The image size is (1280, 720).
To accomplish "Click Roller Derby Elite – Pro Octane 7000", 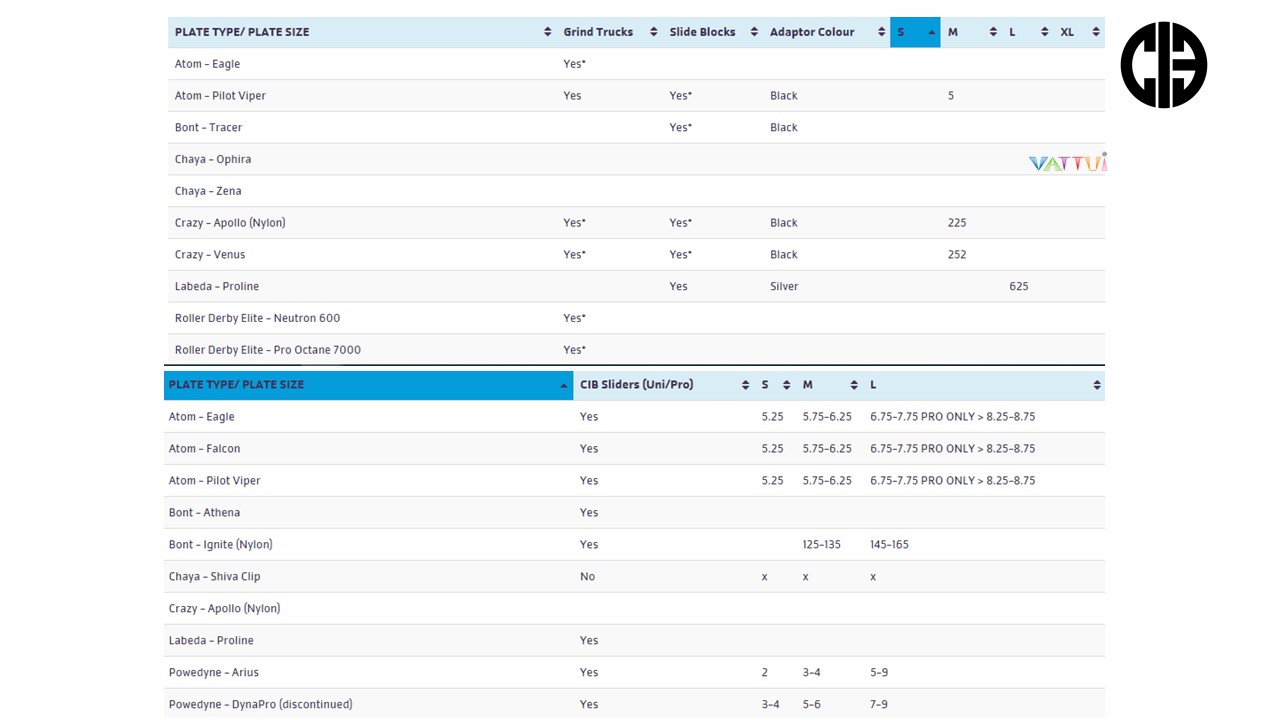I will pyautogui.click(x=268, y=350).
